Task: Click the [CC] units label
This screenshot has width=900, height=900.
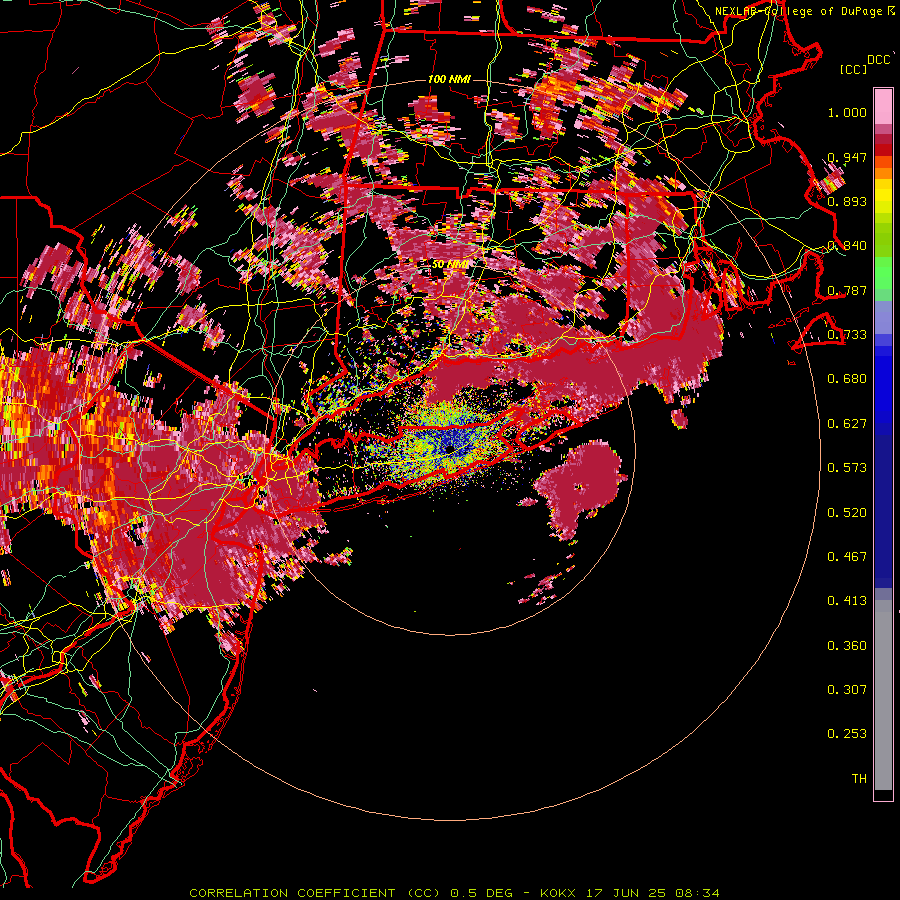Action: pos(854,69)
